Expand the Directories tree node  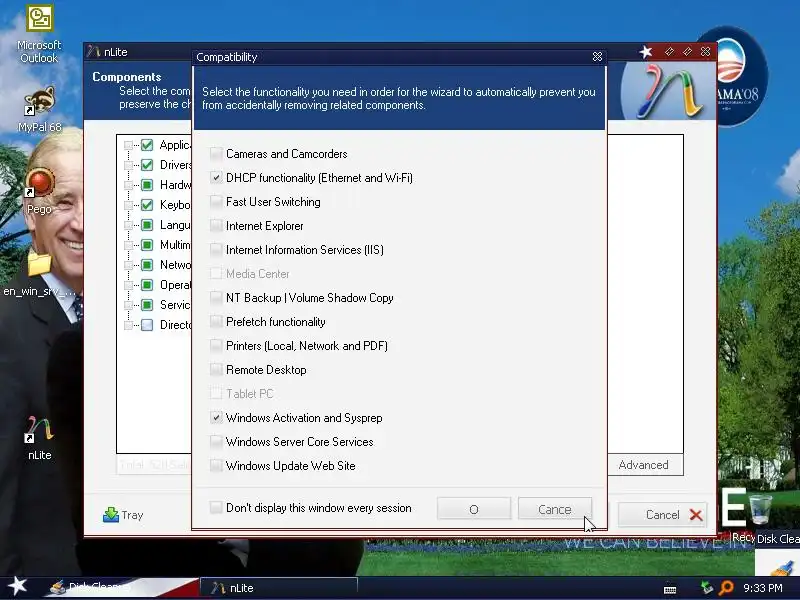[x=129, y=325]
